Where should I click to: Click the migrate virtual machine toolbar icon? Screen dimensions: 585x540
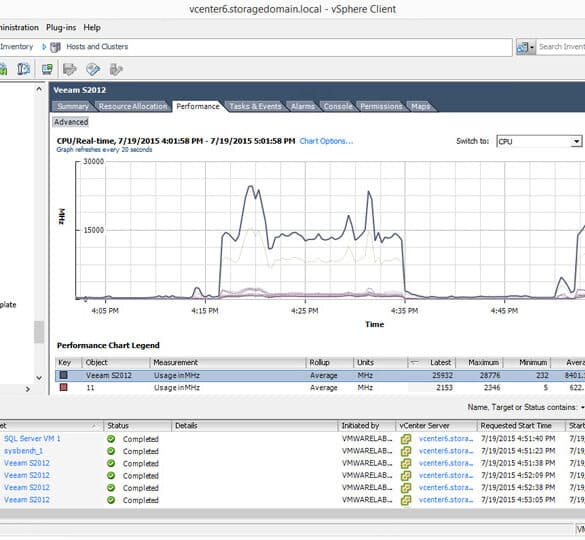click(x=69, y=69)
